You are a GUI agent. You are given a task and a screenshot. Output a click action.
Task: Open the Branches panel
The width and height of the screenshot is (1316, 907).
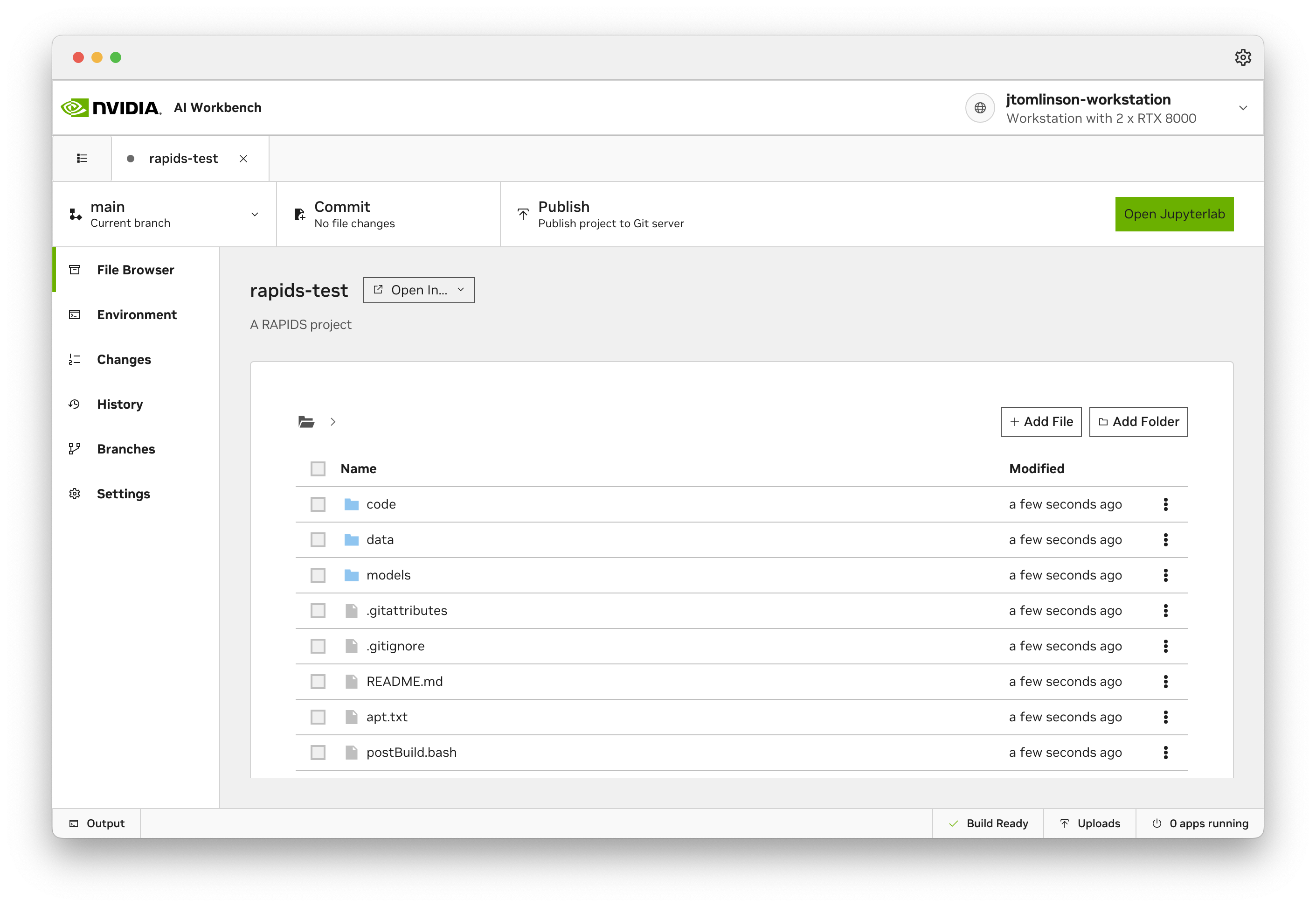(126, 449)
